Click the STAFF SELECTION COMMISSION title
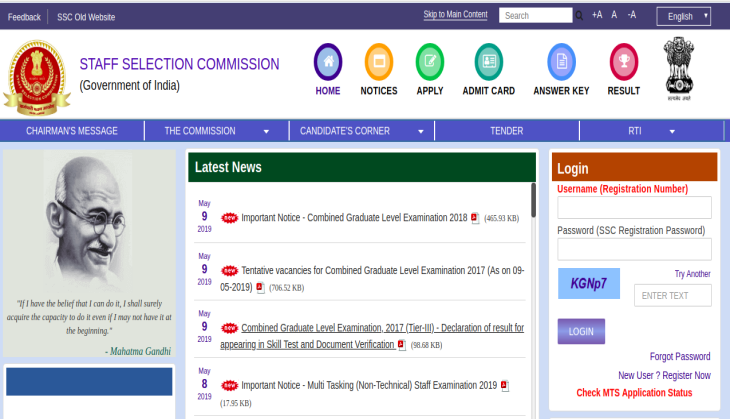Viewport: 730px width, 419px height. 179,64
